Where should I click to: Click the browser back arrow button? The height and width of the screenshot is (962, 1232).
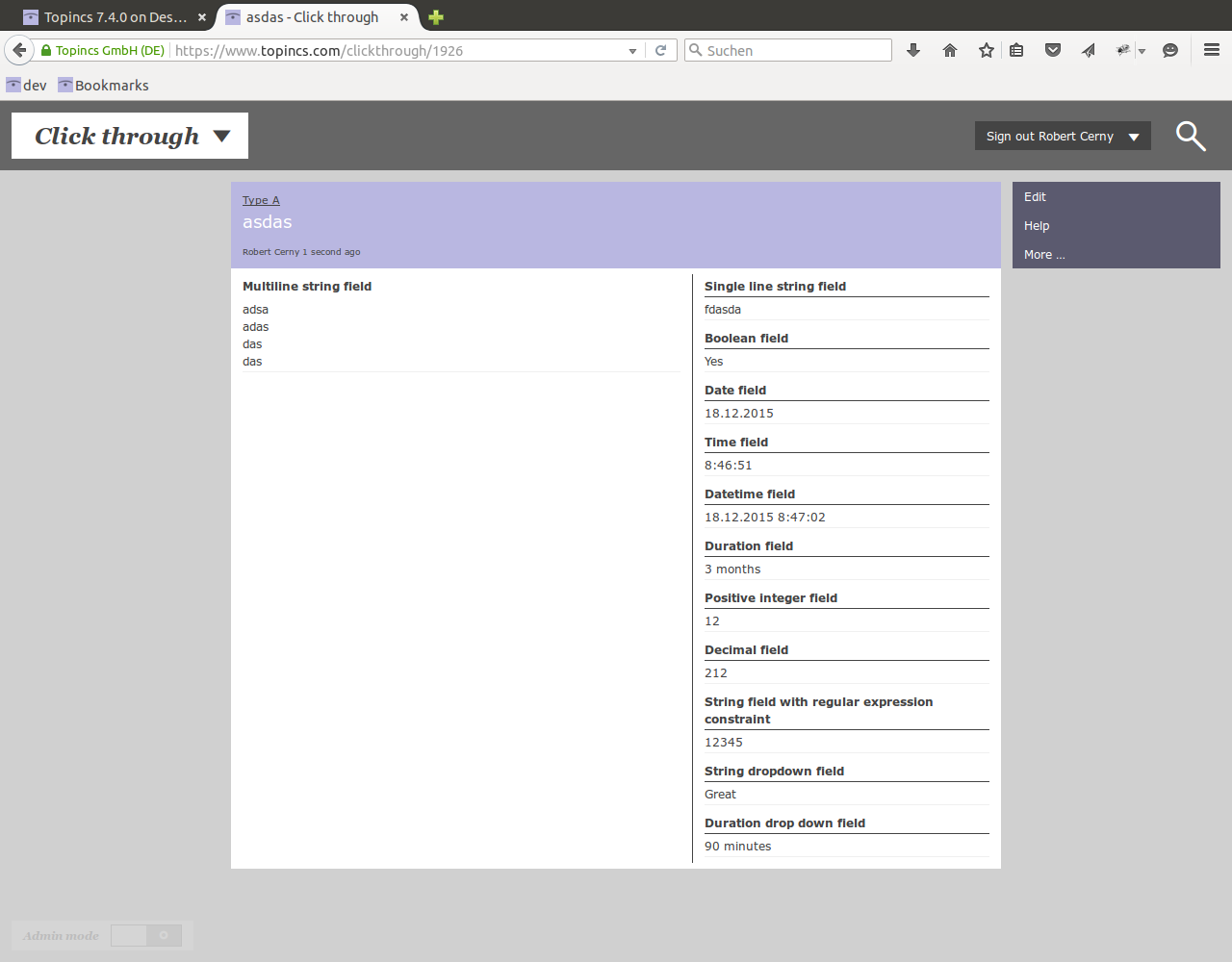point(19,50)
